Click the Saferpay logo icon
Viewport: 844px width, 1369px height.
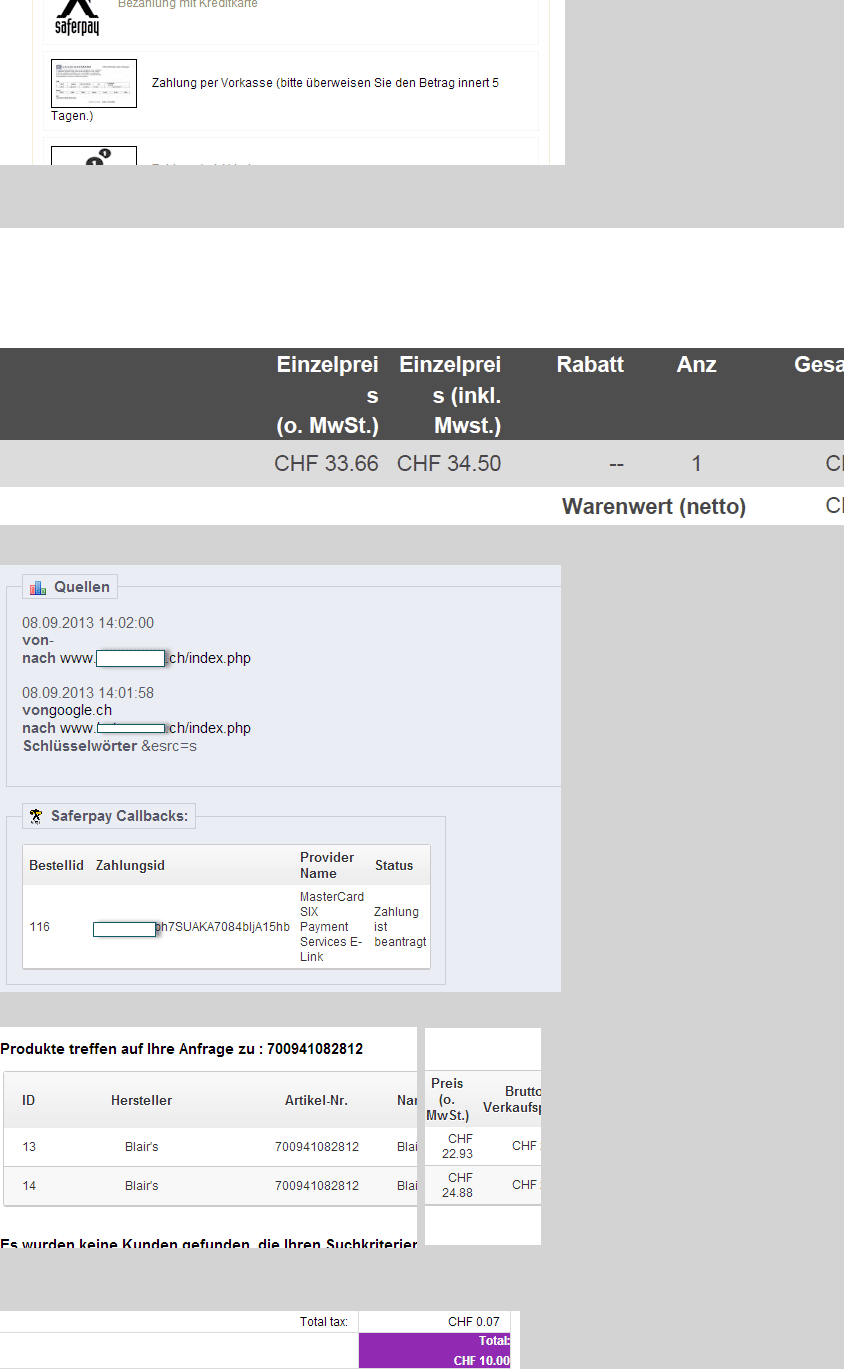[x=77, y=18]
